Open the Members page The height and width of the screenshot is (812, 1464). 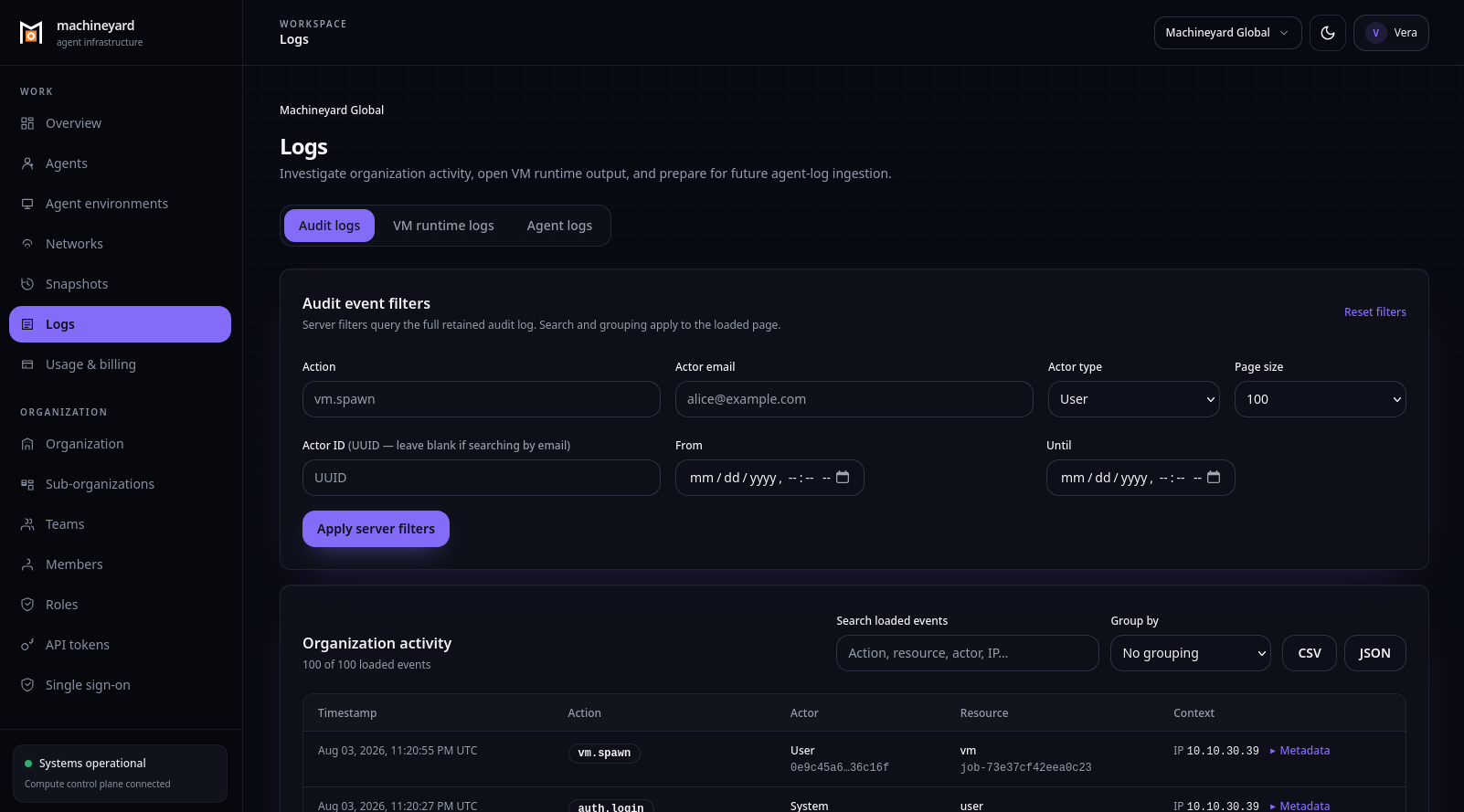[x=120, y=564]
